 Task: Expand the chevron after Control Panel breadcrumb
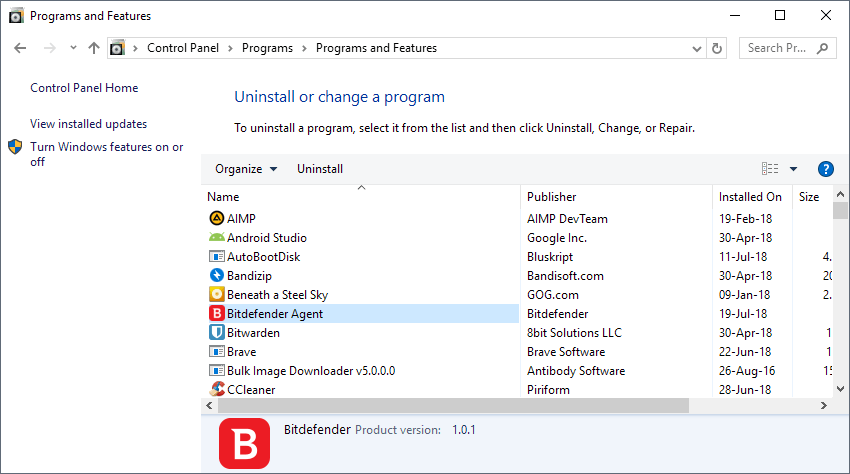coord(230,48)
